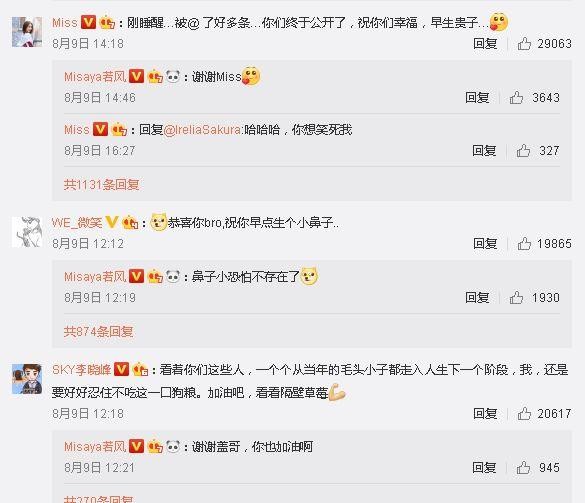The height and width of the screenshot is (503, 585).
Task: Reply to SKY李晓峰's comment posted at 12:18
Action: tap(485, 413)
